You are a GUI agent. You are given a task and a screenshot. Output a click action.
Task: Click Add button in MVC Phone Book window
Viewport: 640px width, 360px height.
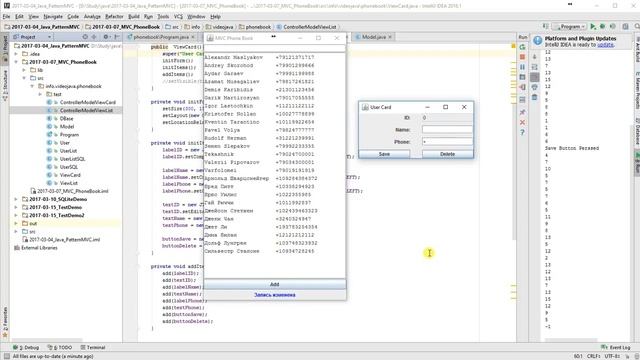point(275,284)
